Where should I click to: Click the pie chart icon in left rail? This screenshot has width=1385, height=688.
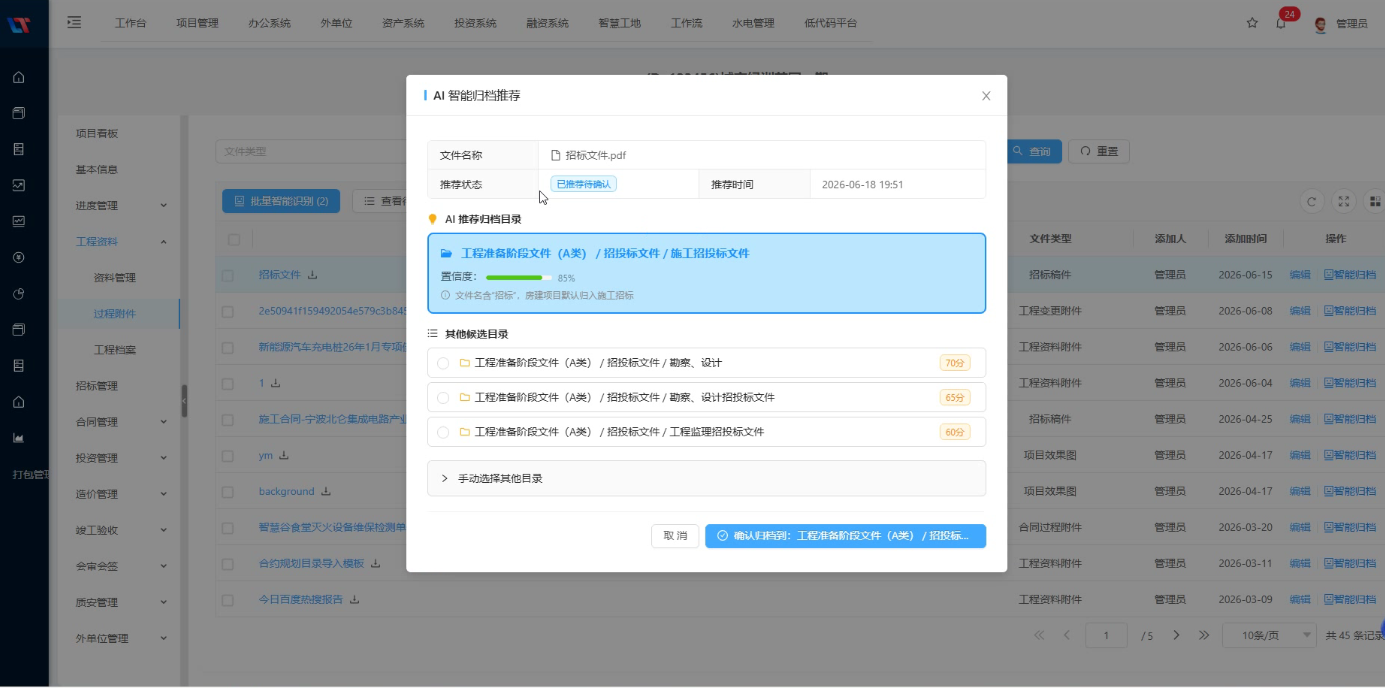(x=18, y=293)
